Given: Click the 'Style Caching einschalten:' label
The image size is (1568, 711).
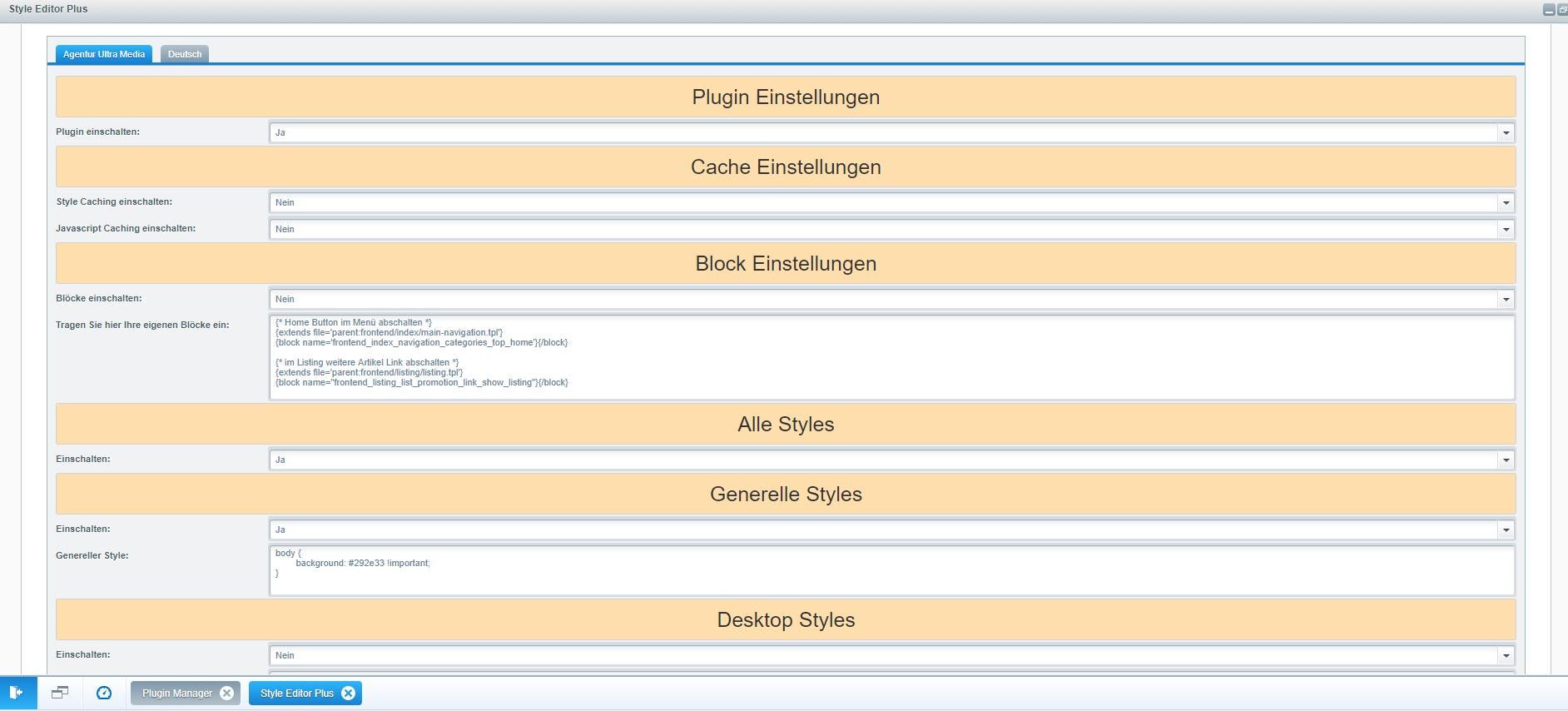Looking at the screenshot, I should pos(114,201).
